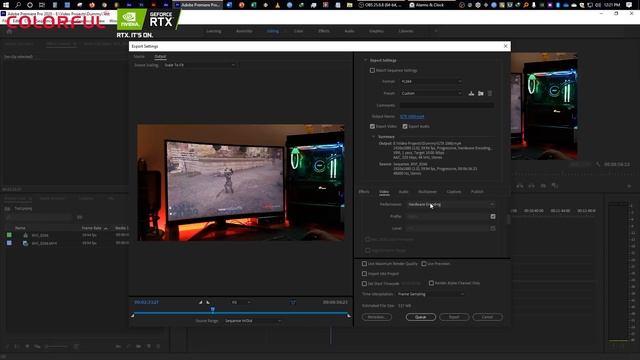The image size is (640, 360).
Task: Open Windows Start menu
Action: (6, 5)
